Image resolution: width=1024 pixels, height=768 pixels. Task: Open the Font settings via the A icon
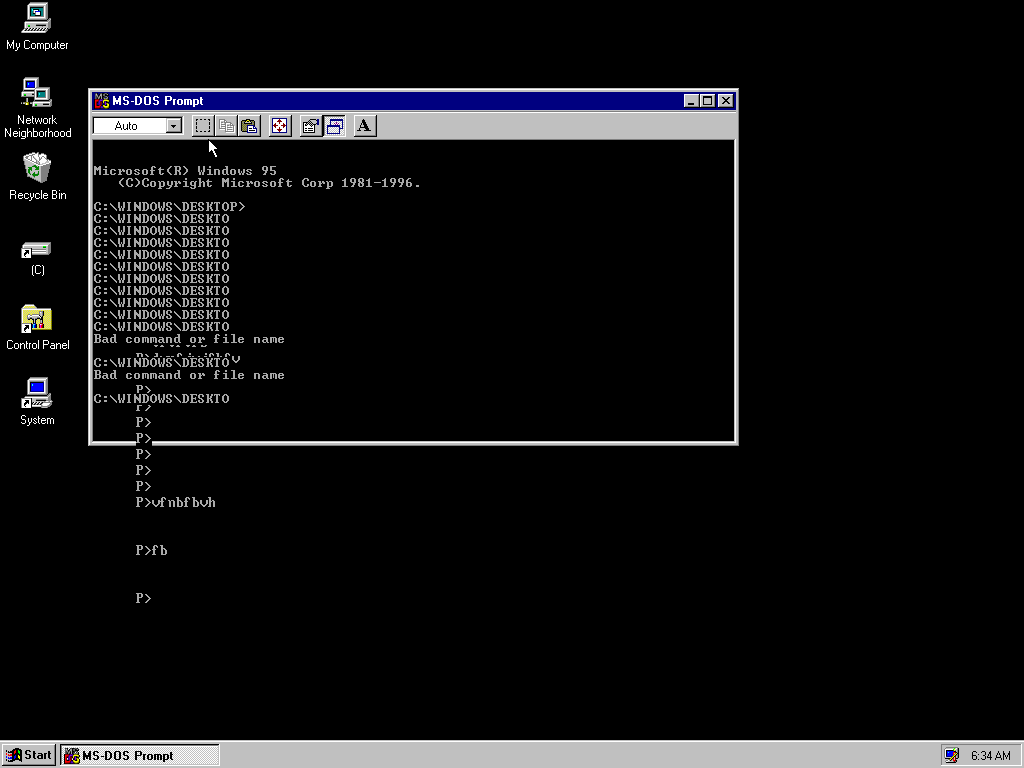[363, 125]
